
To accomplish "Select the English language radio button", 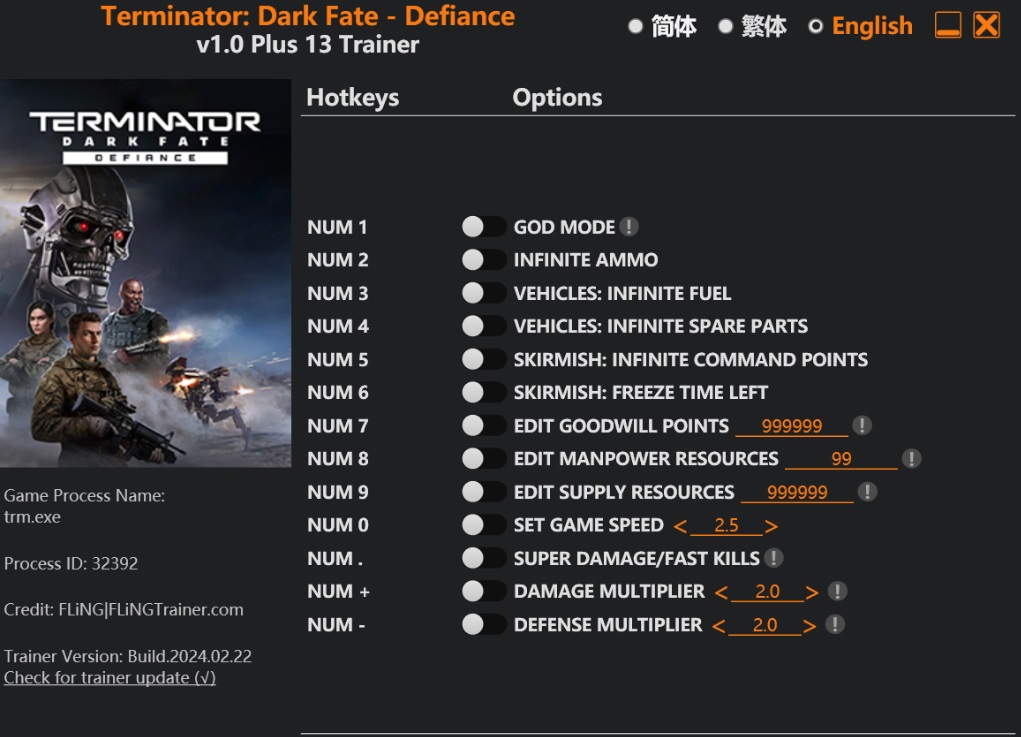I will 816,27.
